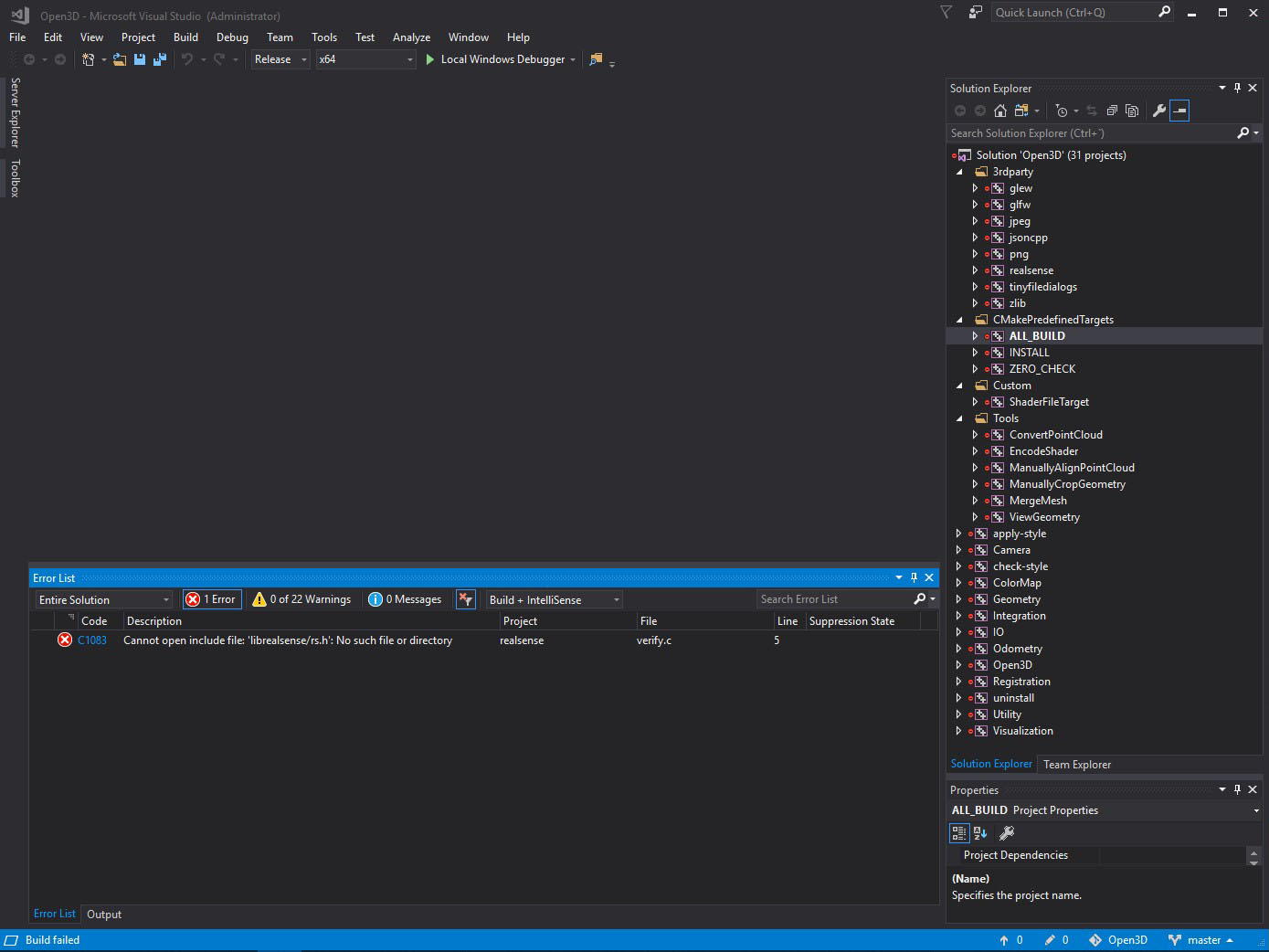Click the Search Solution Explorer field

(x=1091, y=133)
